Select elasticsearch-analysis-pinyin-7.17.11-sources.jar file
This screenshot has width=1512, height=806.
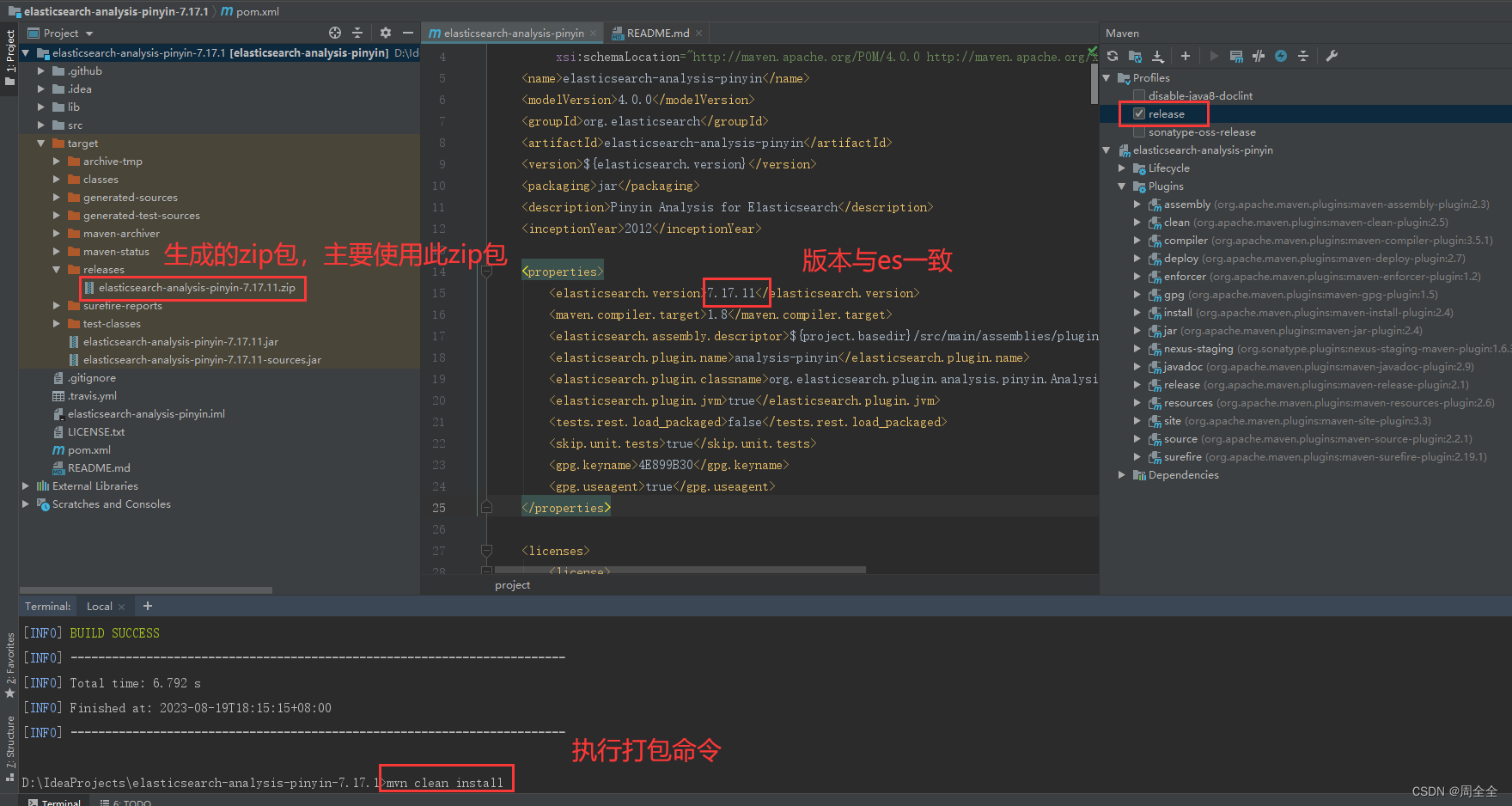[195, 360]
